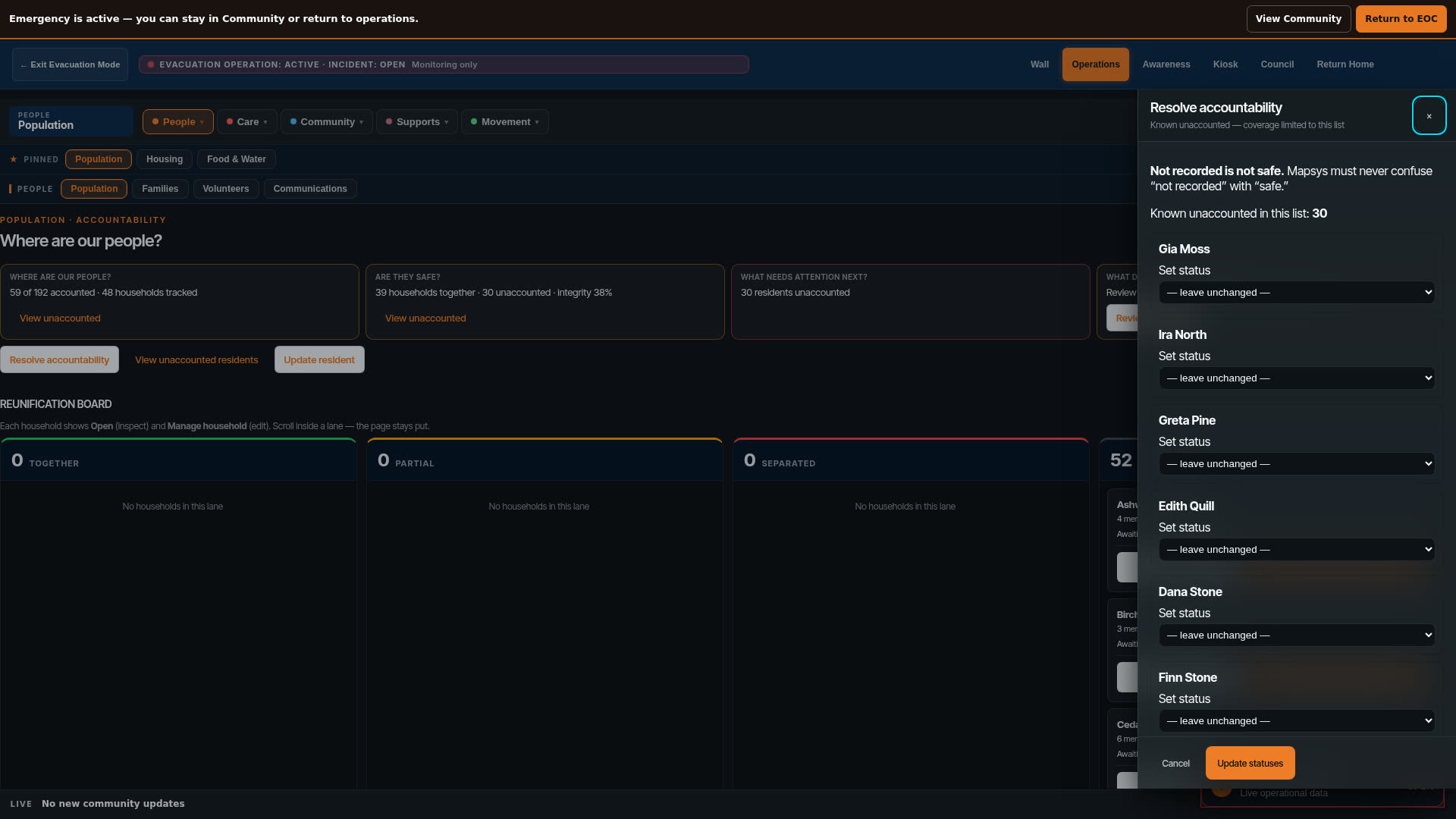Open Ira North status dropdown

(1296, 378)
